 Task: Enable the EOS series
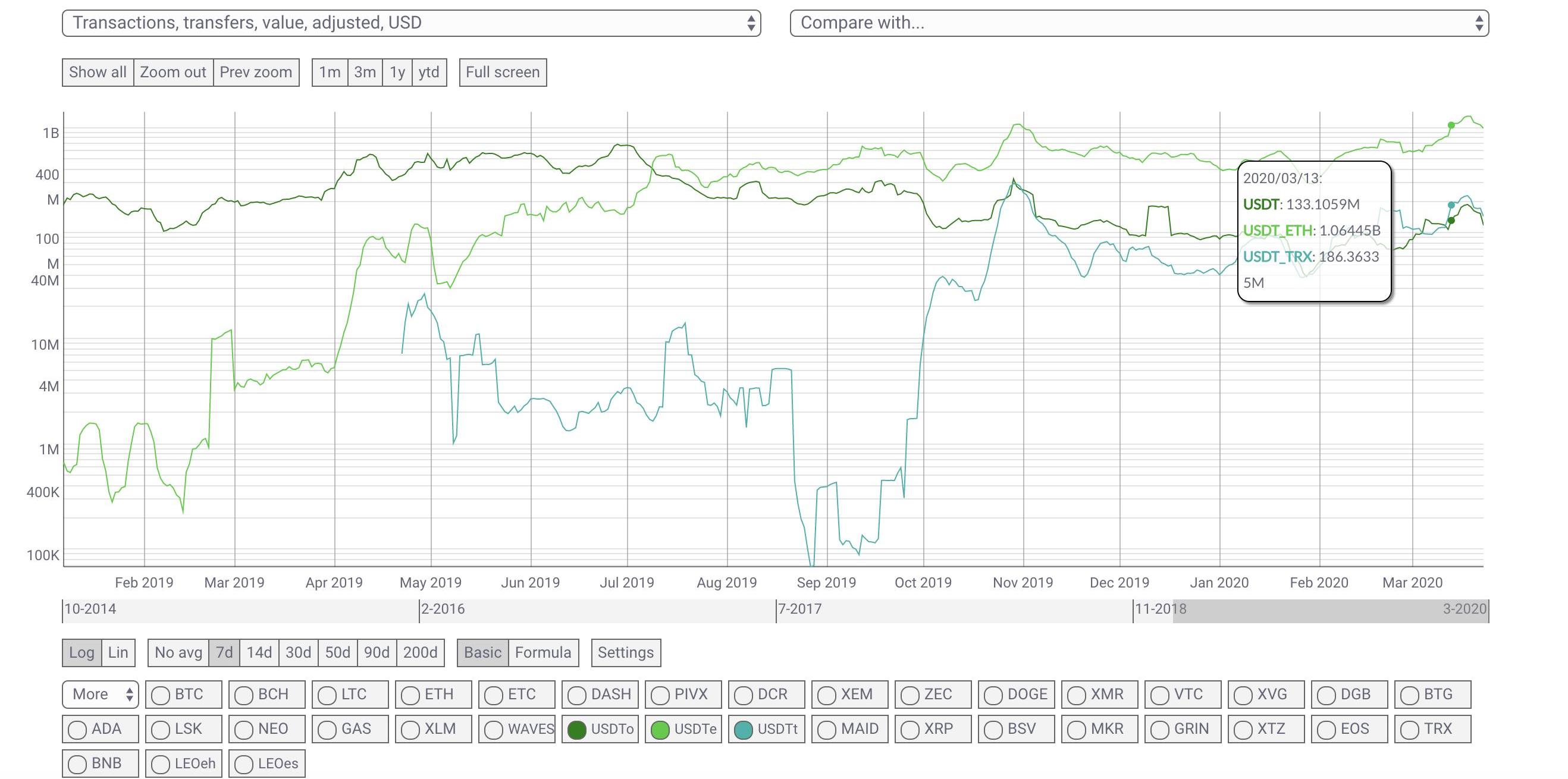pos(1350,729)
